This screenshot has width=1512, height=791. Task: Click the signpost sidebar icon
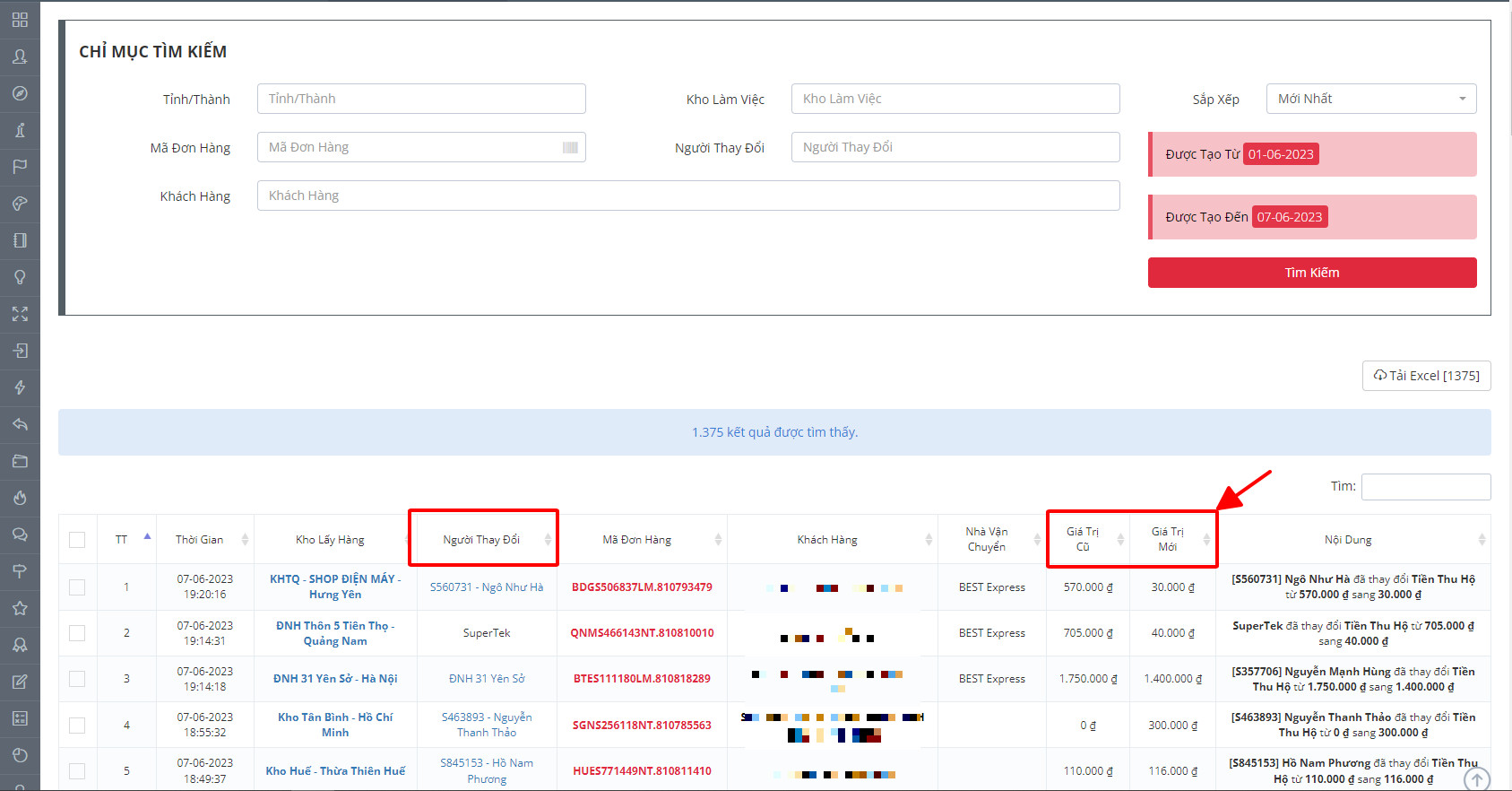20,571
